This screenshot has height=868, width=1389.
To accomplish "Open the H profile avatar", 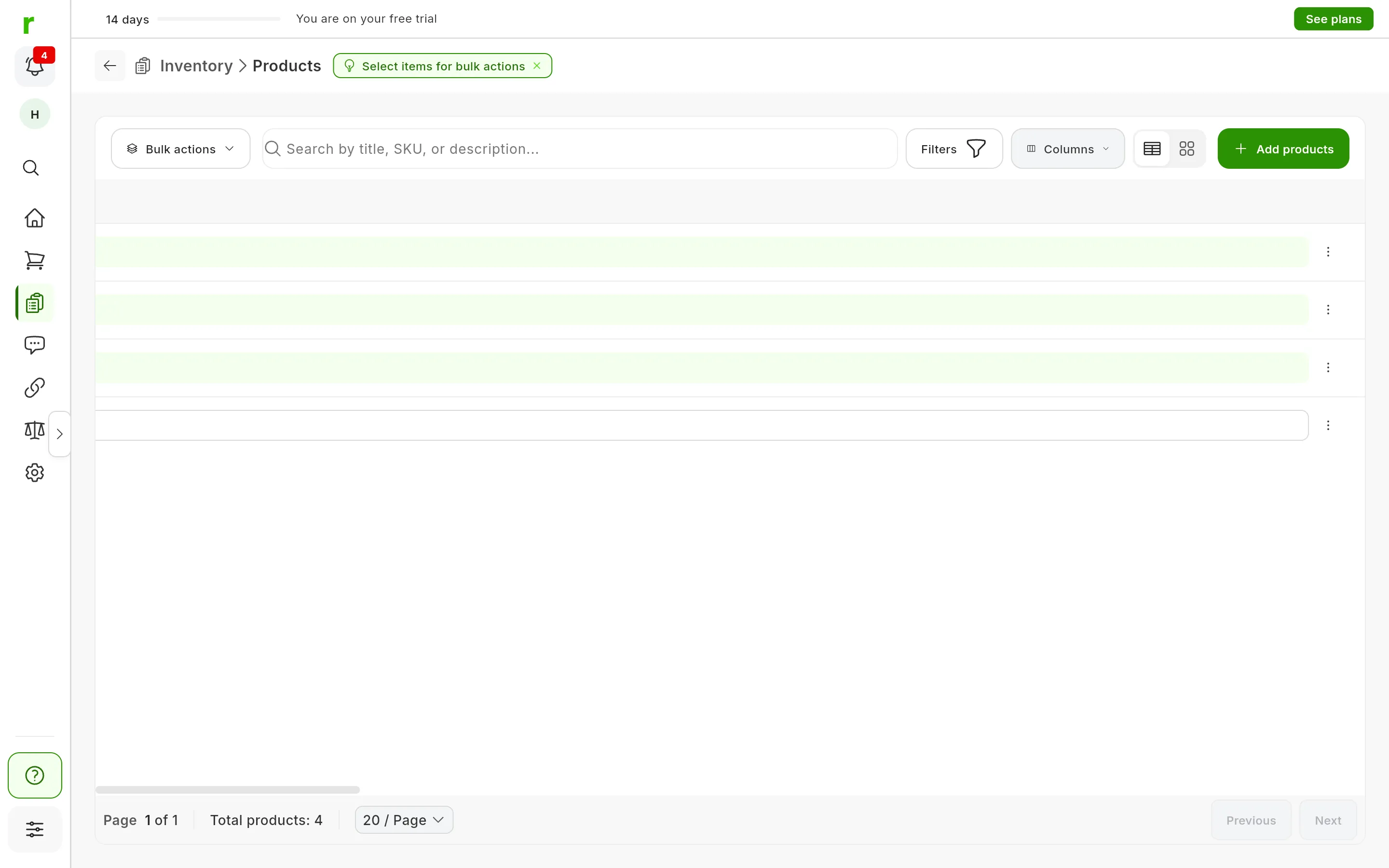I will (34, 114).
